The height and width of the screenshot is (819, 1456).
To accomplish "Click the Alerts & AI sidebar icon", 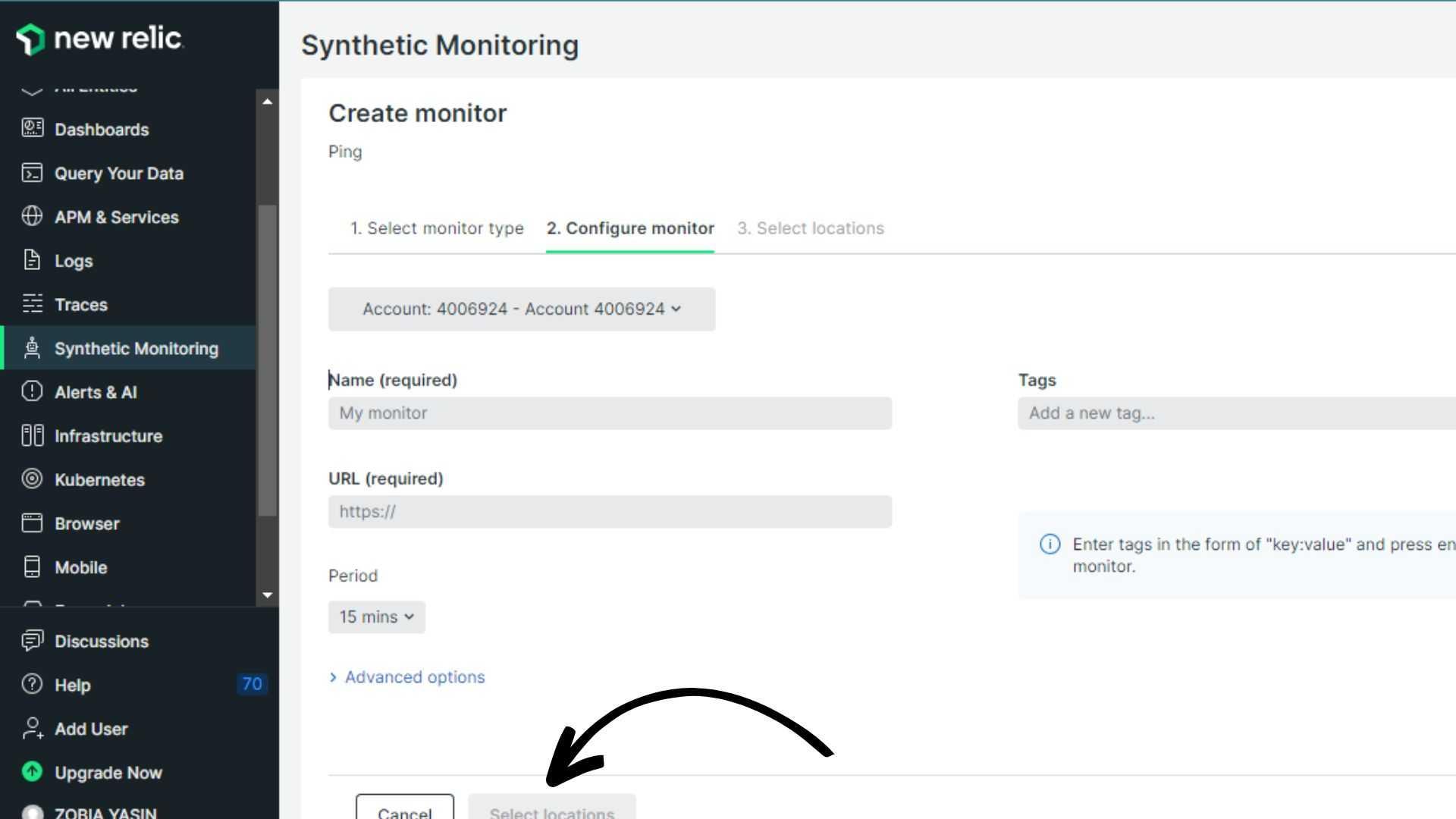I will tap(32, 392).
